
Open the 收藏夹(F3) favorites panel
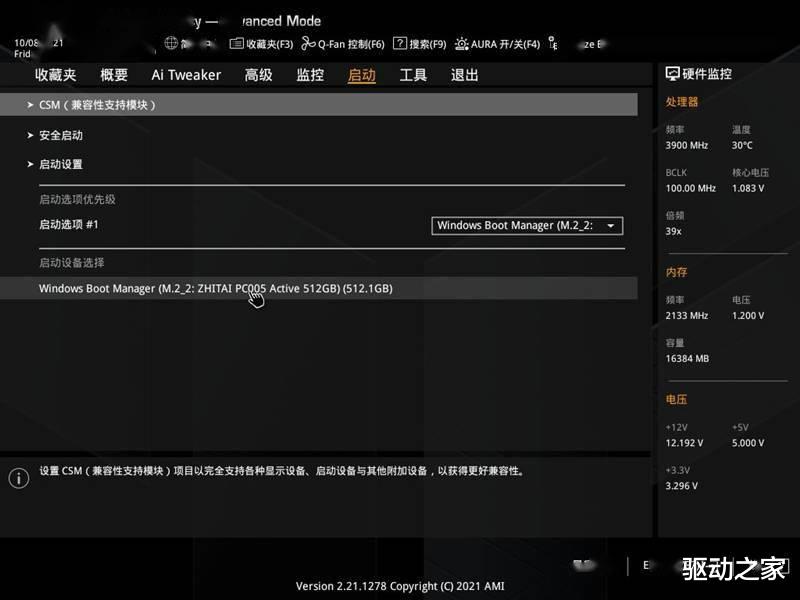[263, 43]
